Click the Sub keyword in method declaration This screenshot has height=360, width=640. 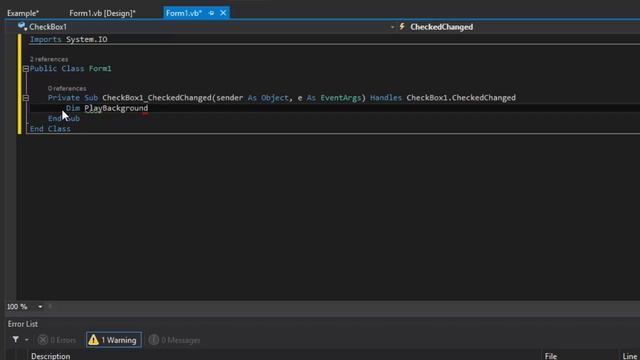91,98
